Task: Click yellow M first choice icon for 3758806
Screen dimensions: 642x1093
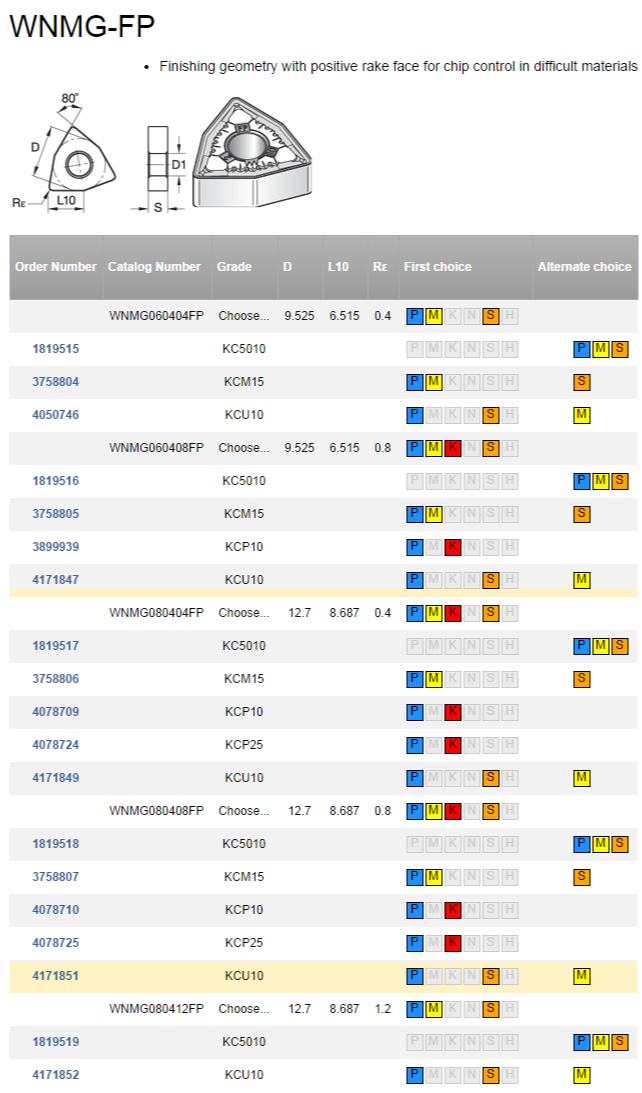Action: [x=434, y=679]
